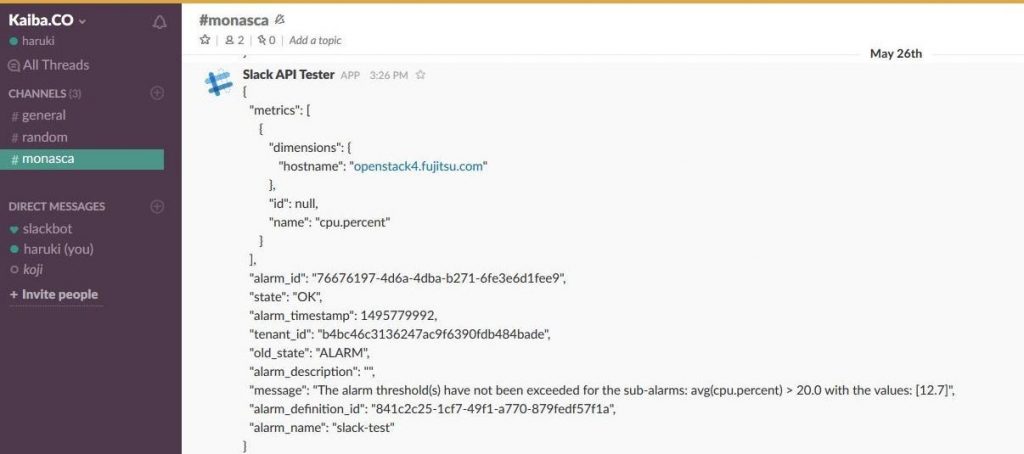Viewport: 1024px width, 454px height.
Task: Open direct message with koji
Action: tap(27, 269)
